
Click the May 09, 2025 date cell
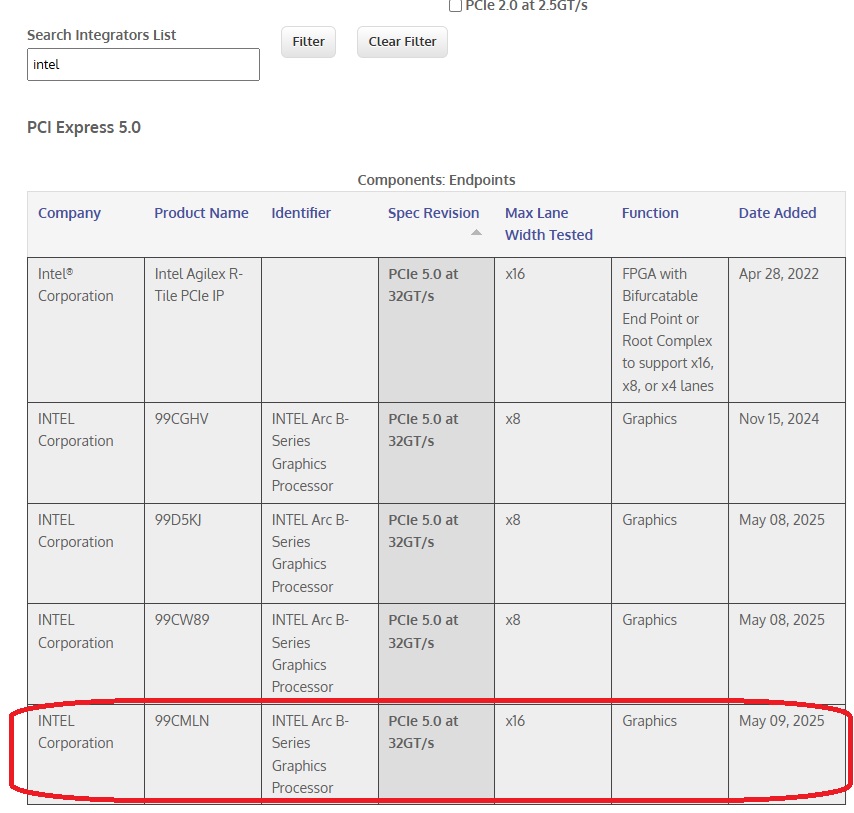[x=787, y=755]
